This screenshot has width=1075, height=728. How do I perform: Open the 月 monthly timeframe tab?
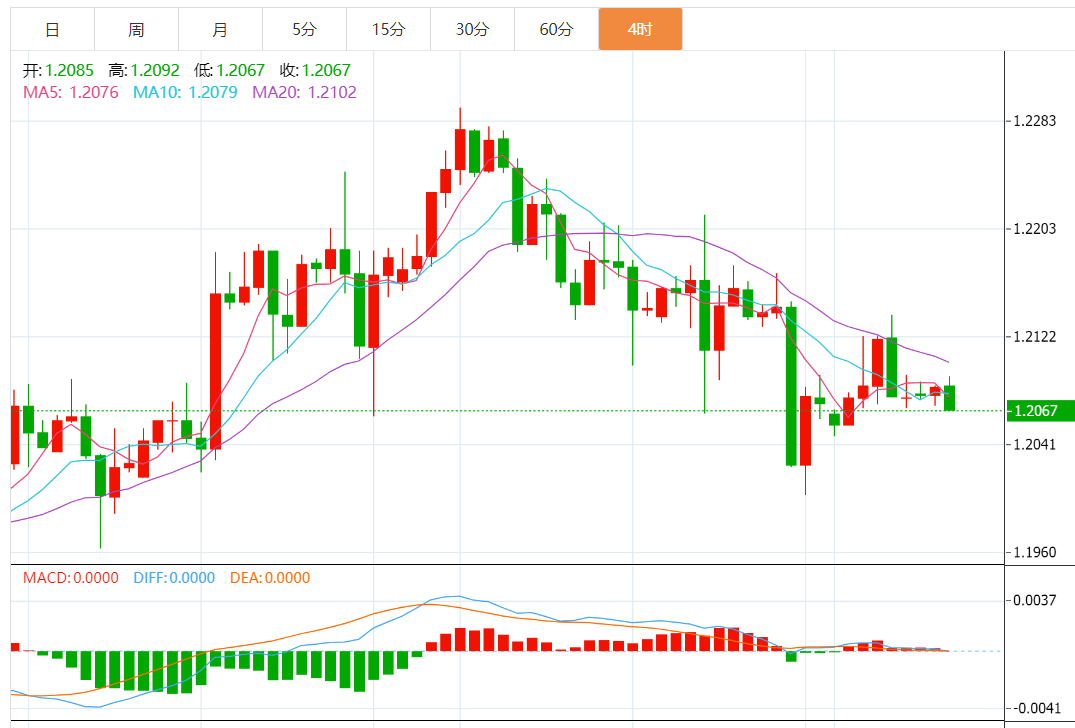tap(220, 29)
